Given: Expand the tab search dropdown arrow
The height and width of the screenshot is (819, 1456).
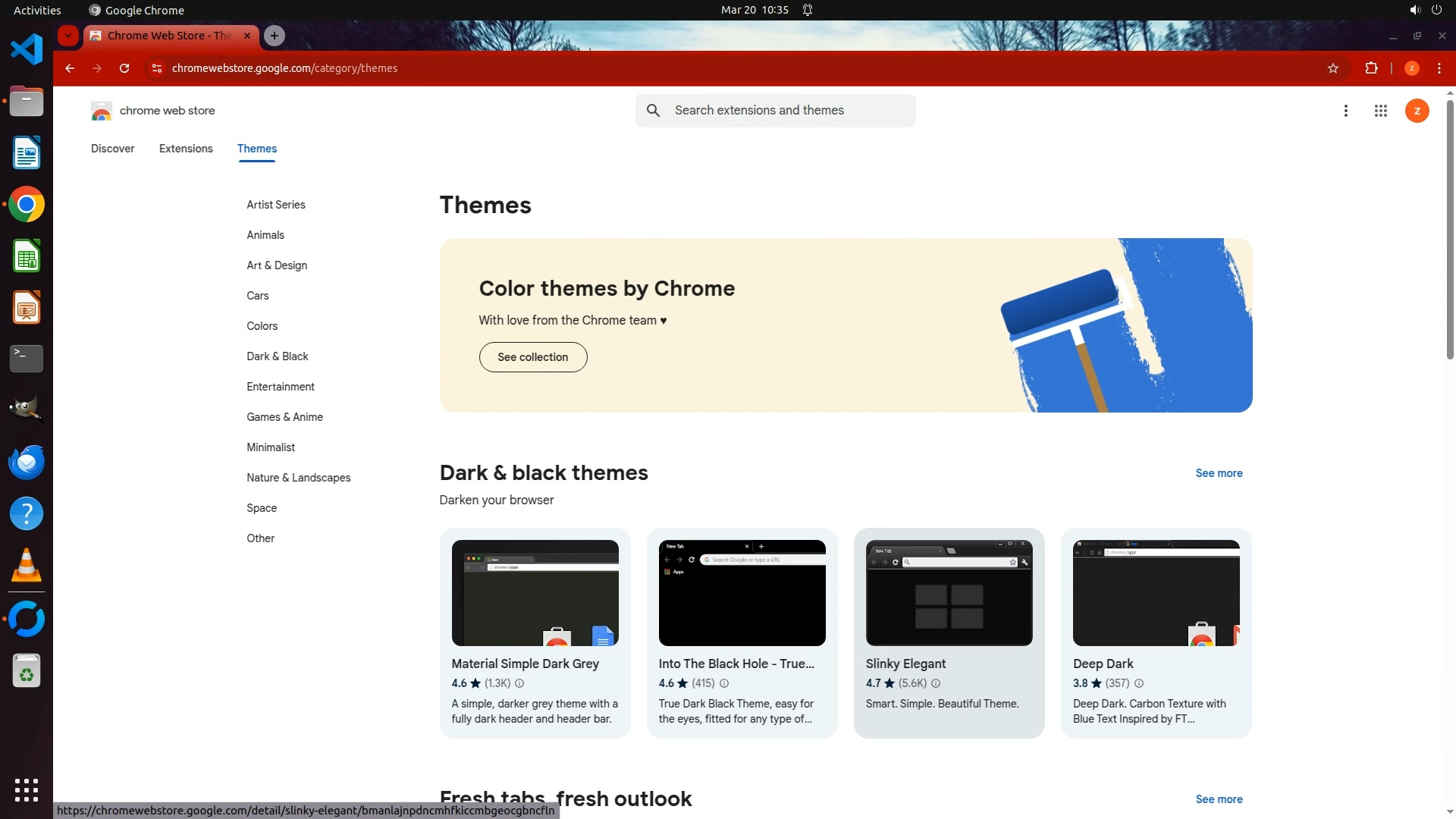Looking at the screenshot, I should click(68, 36).
